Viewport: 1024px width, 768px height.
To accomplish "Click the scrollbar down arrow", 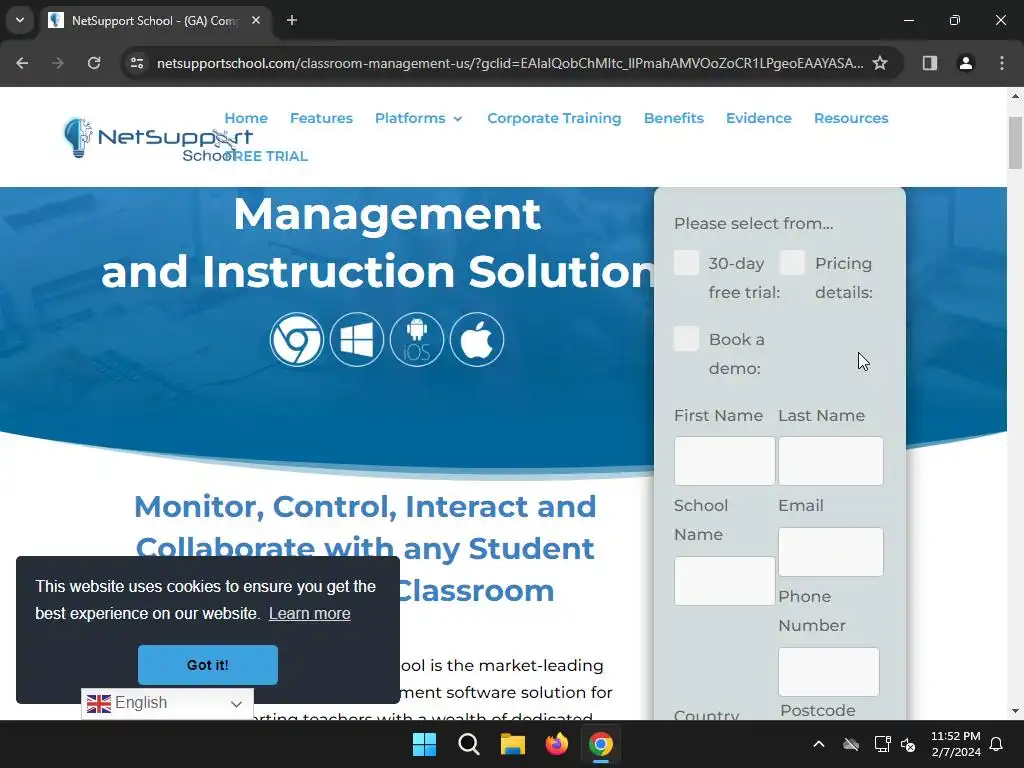I will point(1015,711).
